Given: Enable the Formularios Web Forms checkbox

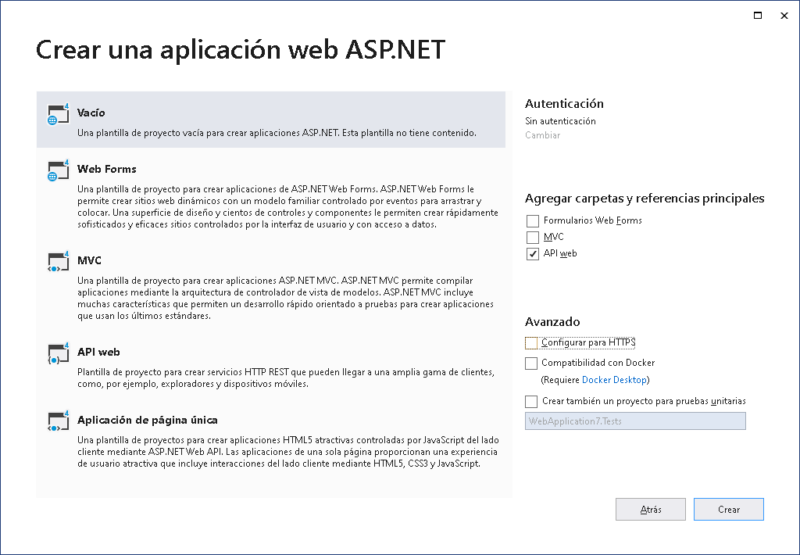Looking at the screenshot, I should tap(533, 221).
